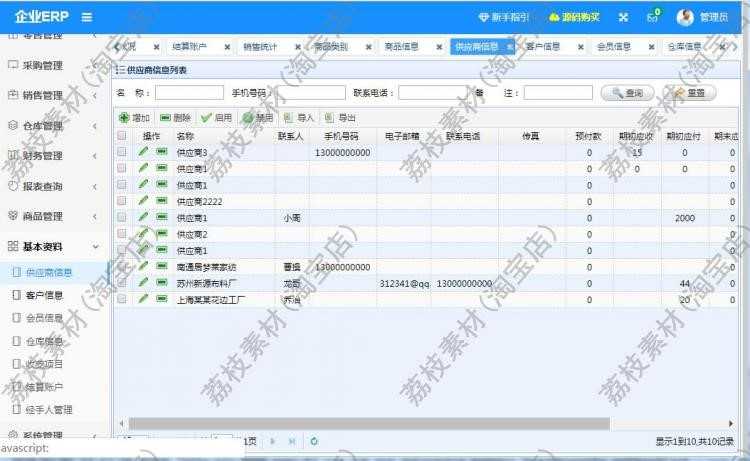Click the 增加 add toolbar button
This screenshot has height=461, width=750.
[x=135, y=118]
